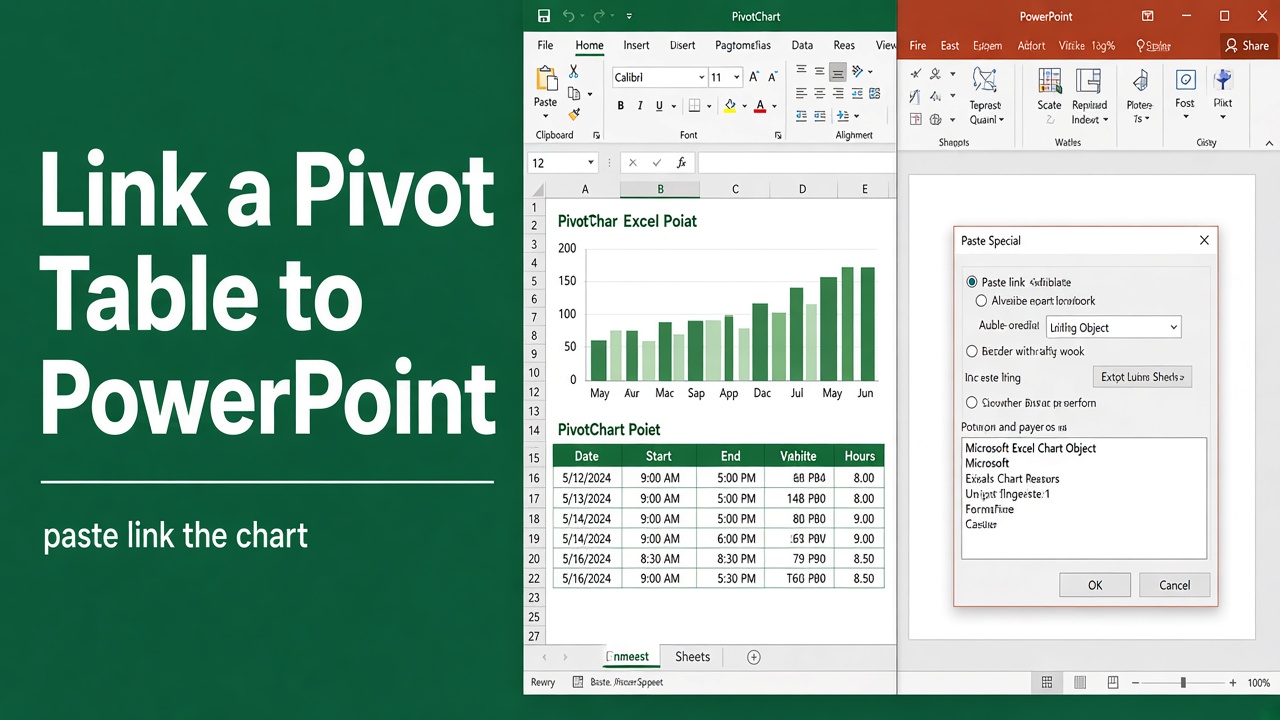Select Exisals Chart Peasors list entry

click(x=1012, y=479)
